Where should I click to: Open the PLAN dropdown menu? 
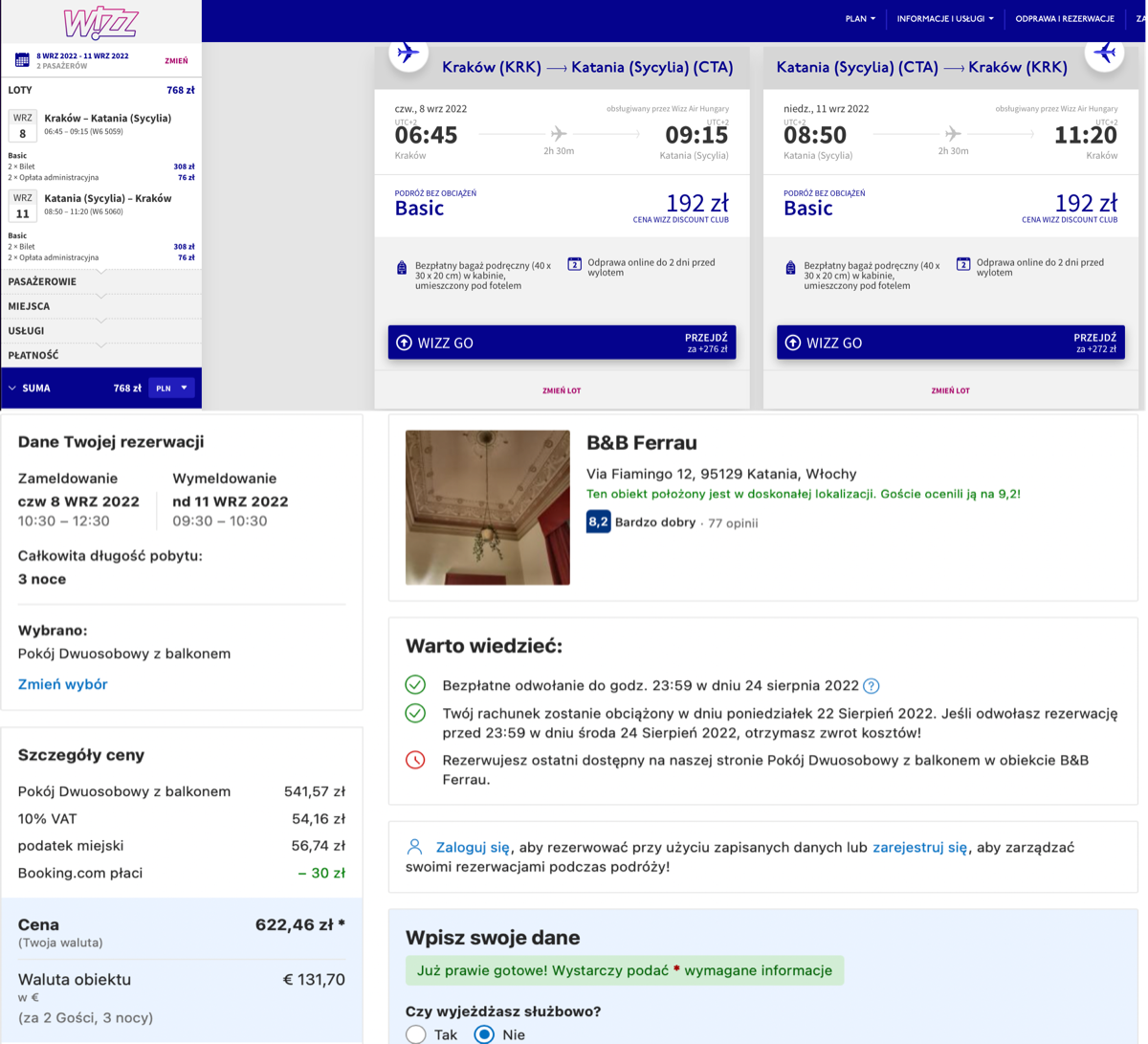860,18
